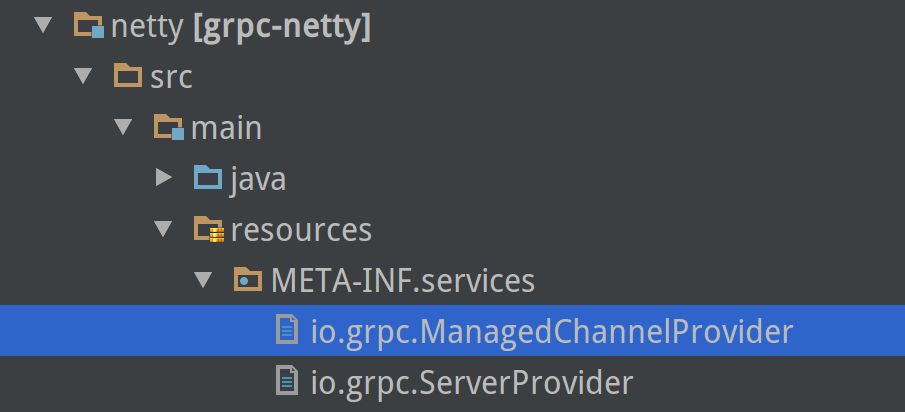The image size is (905, 412).
Task: Collapse the main folder arrow
Action: click(x=123, y=128)
